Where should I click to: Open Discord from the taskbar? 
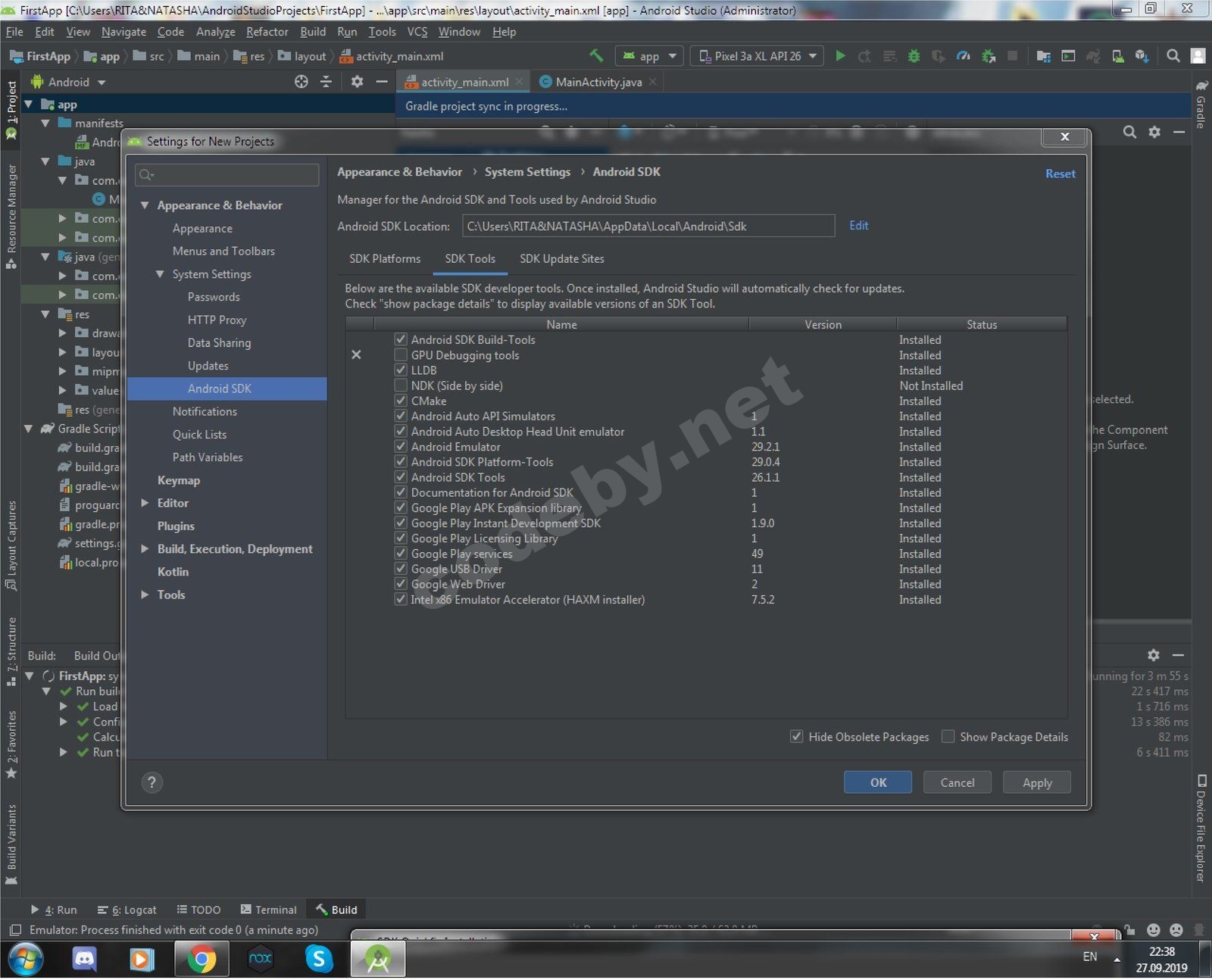coord(85,959)
